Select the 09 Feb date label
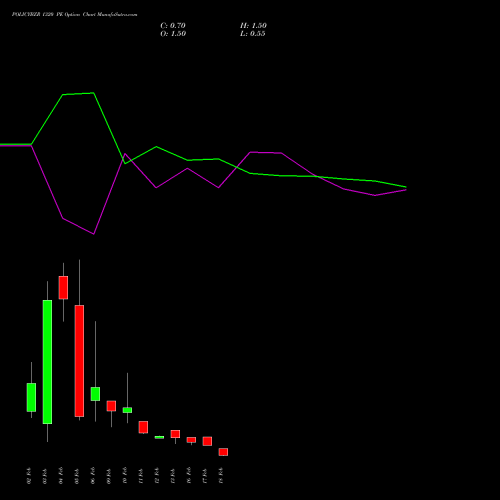The width and height of the screenshot is (500, 500). (109, 476)
